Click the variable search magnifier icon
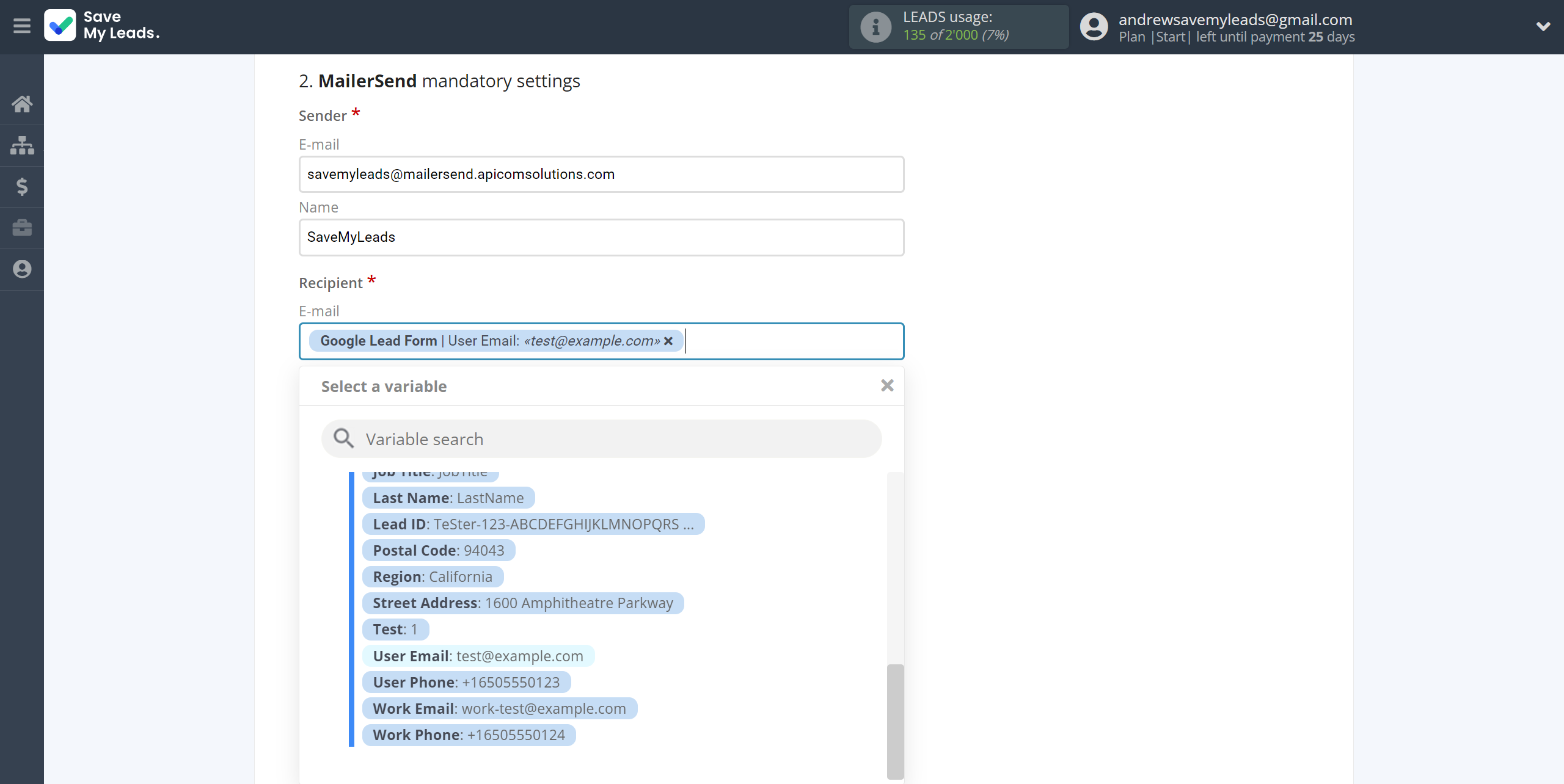1564x784 pixels. tap(343, 438)
